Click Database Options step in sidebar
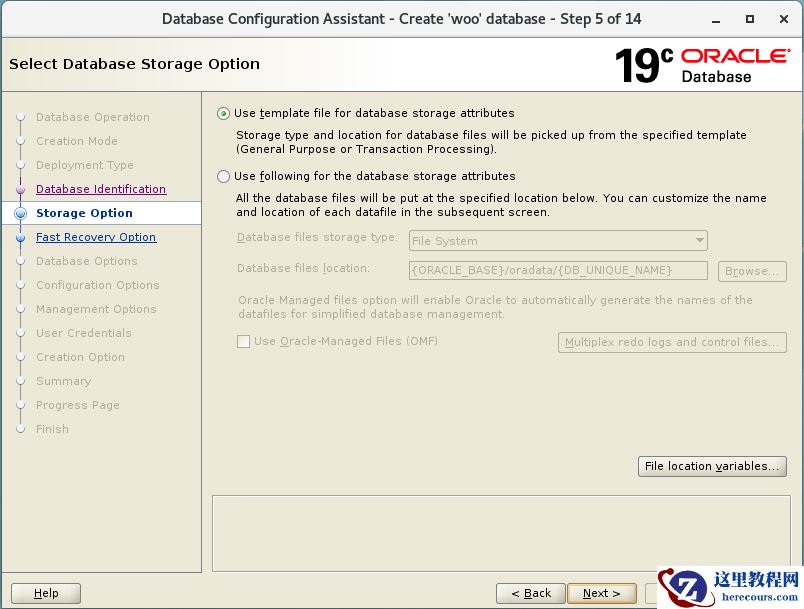 87,261
